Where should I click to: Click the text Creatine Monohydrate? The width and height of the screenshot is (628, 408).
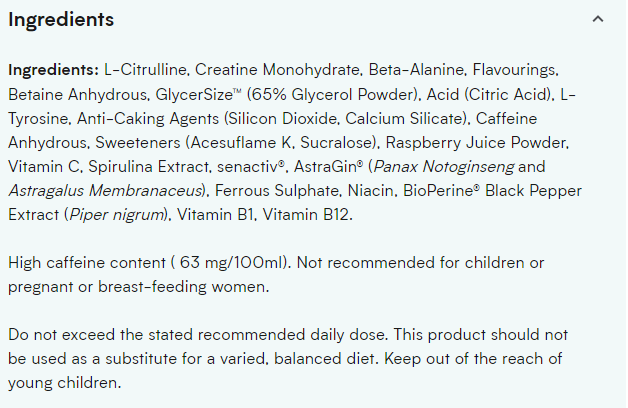coord(279,70)
